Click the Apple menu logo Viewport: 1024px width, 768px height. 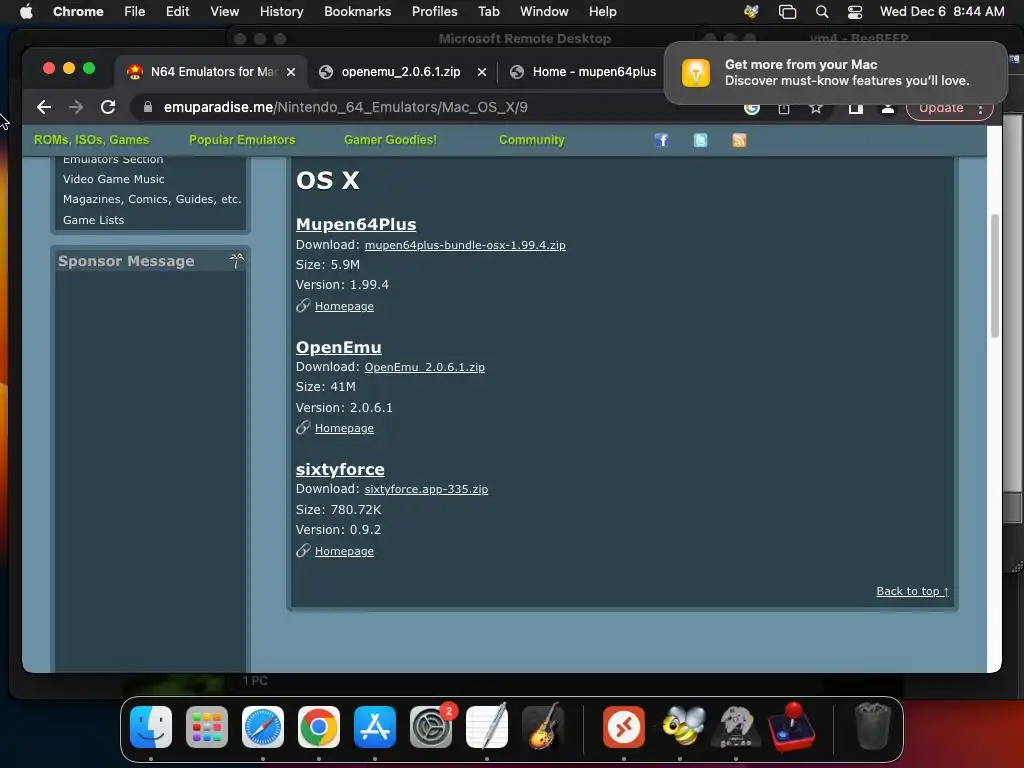coord(26,12)
